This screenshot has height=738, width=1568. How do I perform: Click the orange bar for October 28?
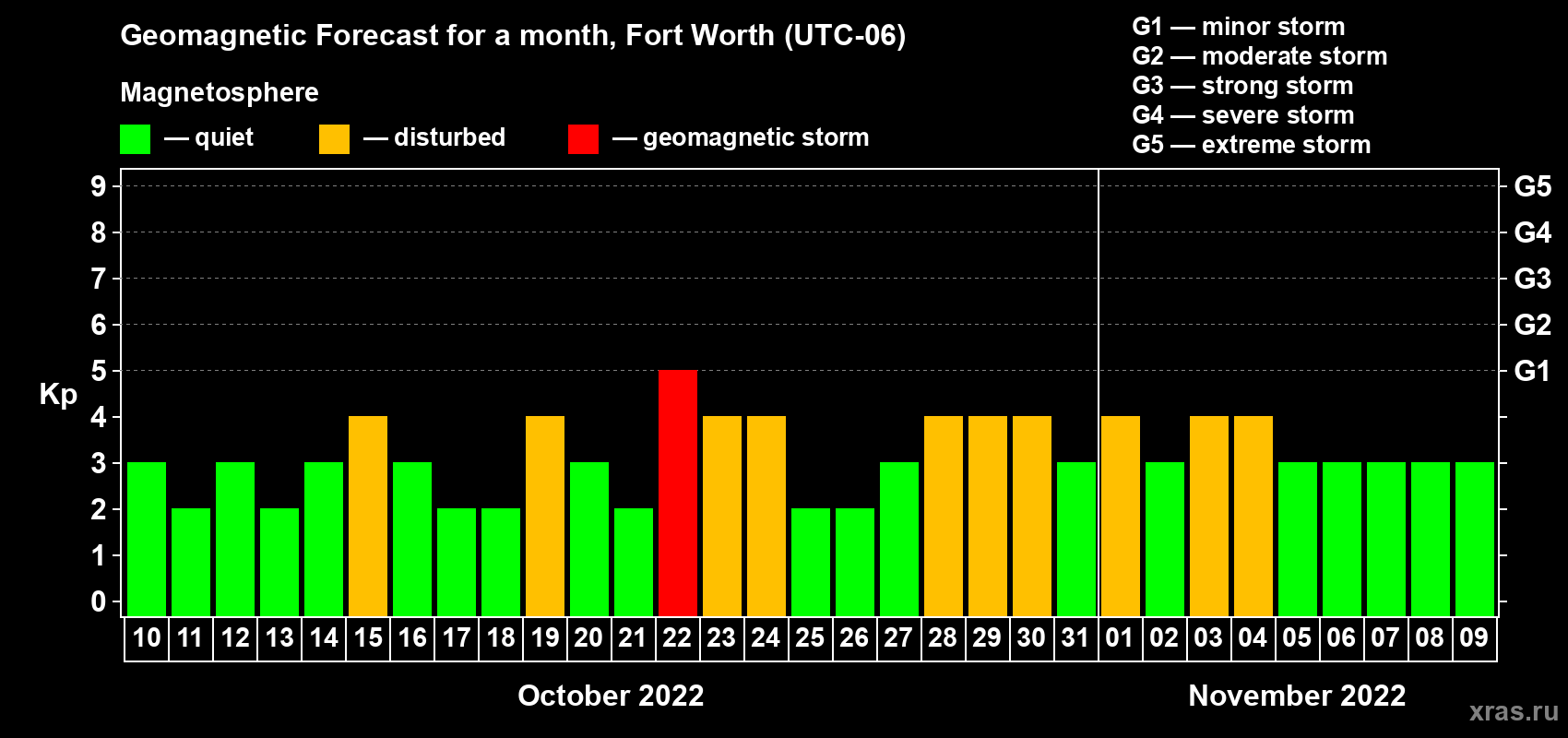[x=944, y=516]
